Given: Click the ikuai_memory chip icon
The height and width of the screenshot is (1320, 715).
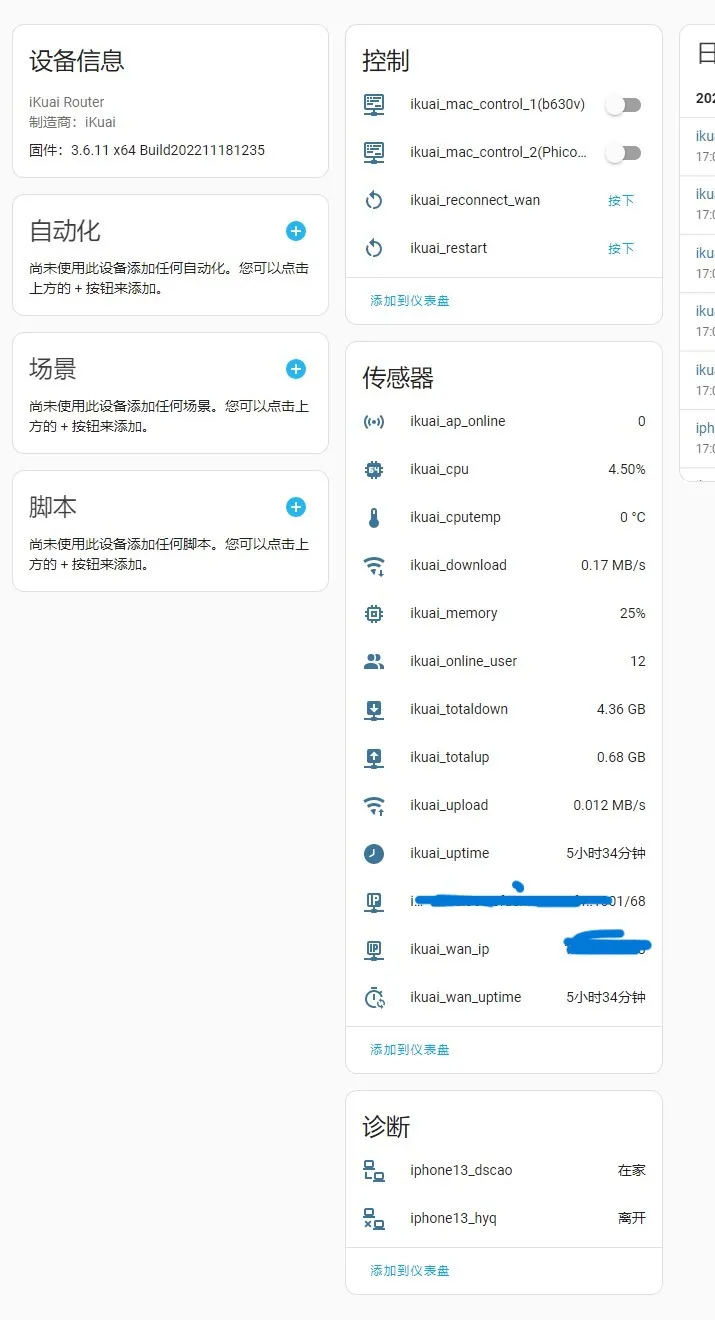Looking at the screenshot, I should point(374,613).
